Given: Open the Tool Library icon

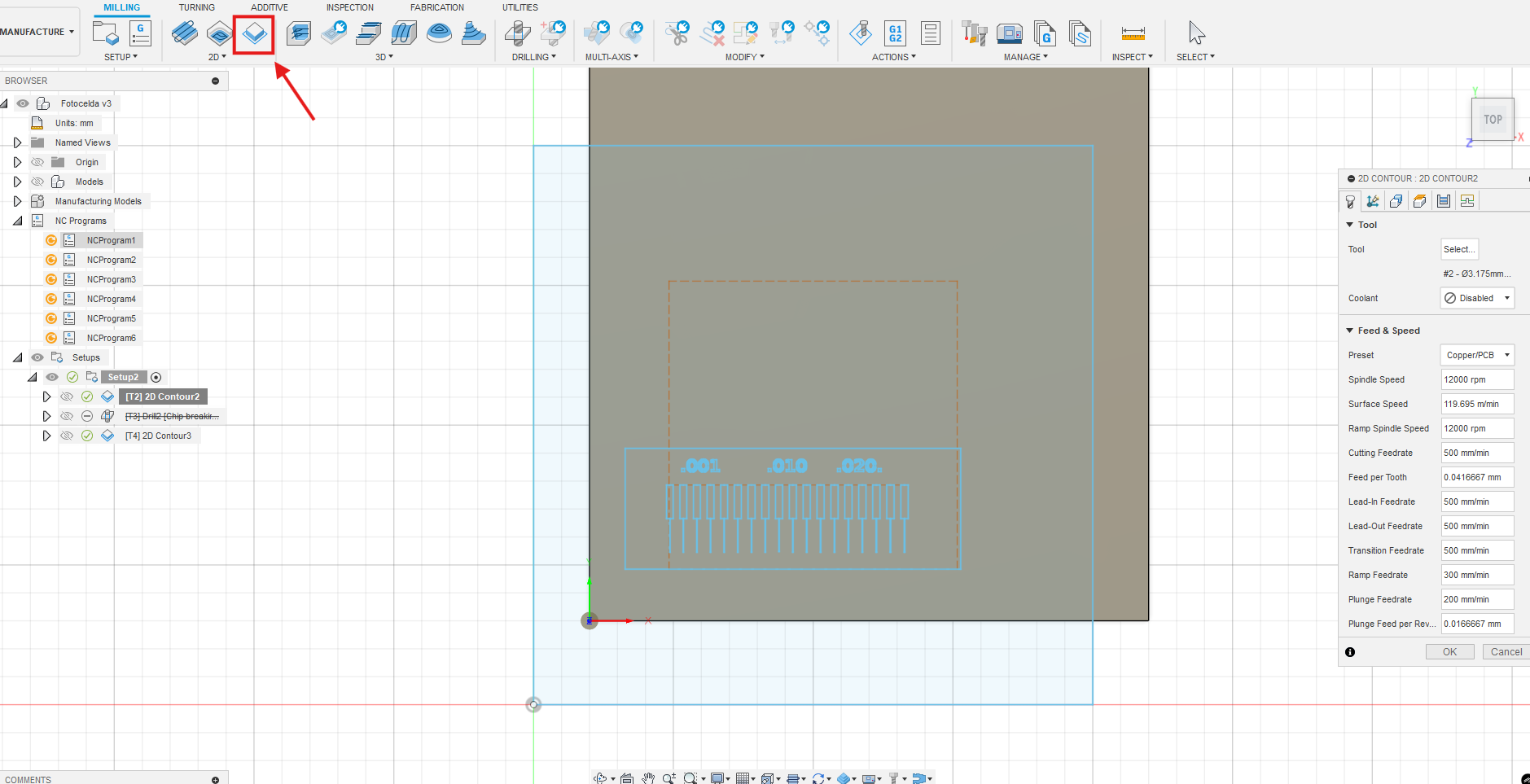Looking at the screenshot, I should pos(974,33).
